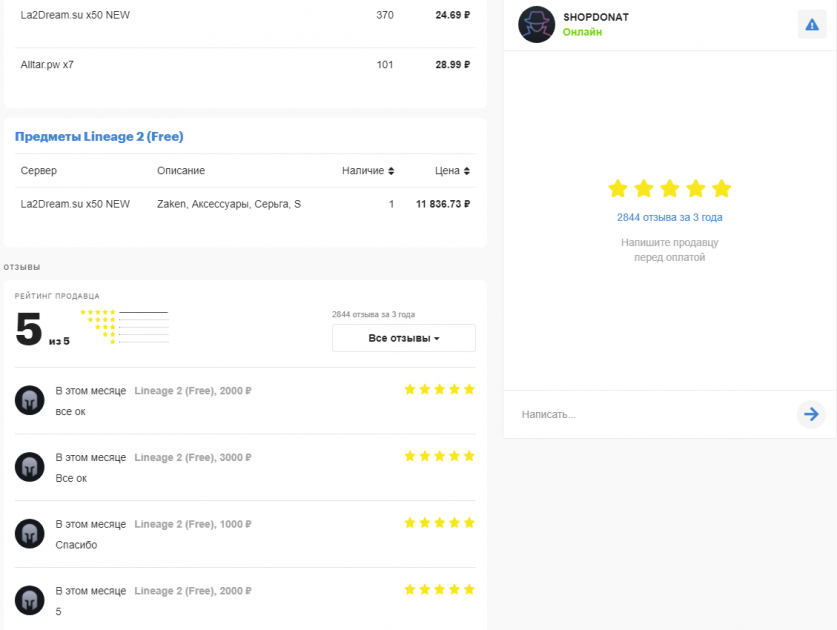This screenshot has height=630, width=837.
Task: Click "Lineage 2 (Free), 1000 ₽" review label
Action: pyautogui.click(x=193, y=524)
